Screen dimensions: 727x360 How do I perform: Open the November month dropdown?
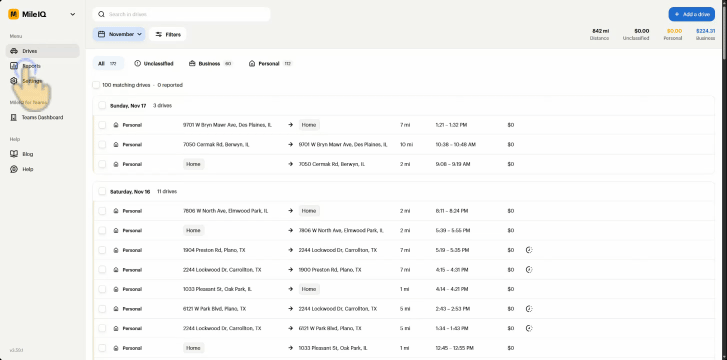[x=119, y=34]
